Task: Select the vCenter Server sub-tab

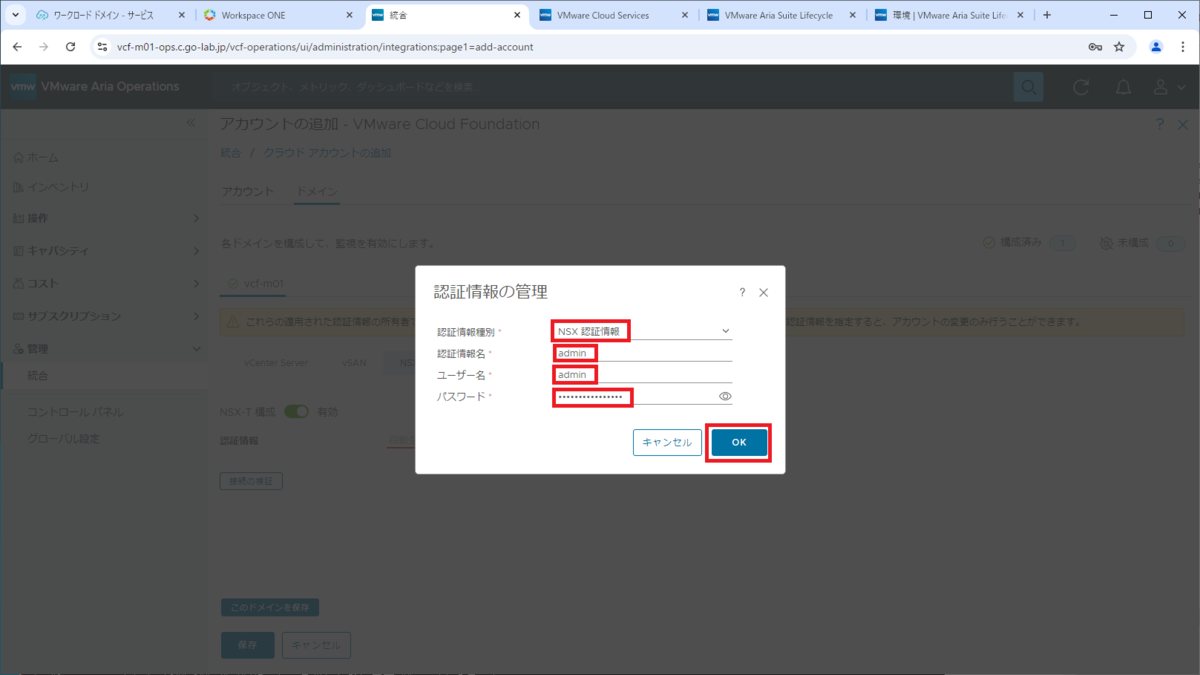Action: (276, 362)
